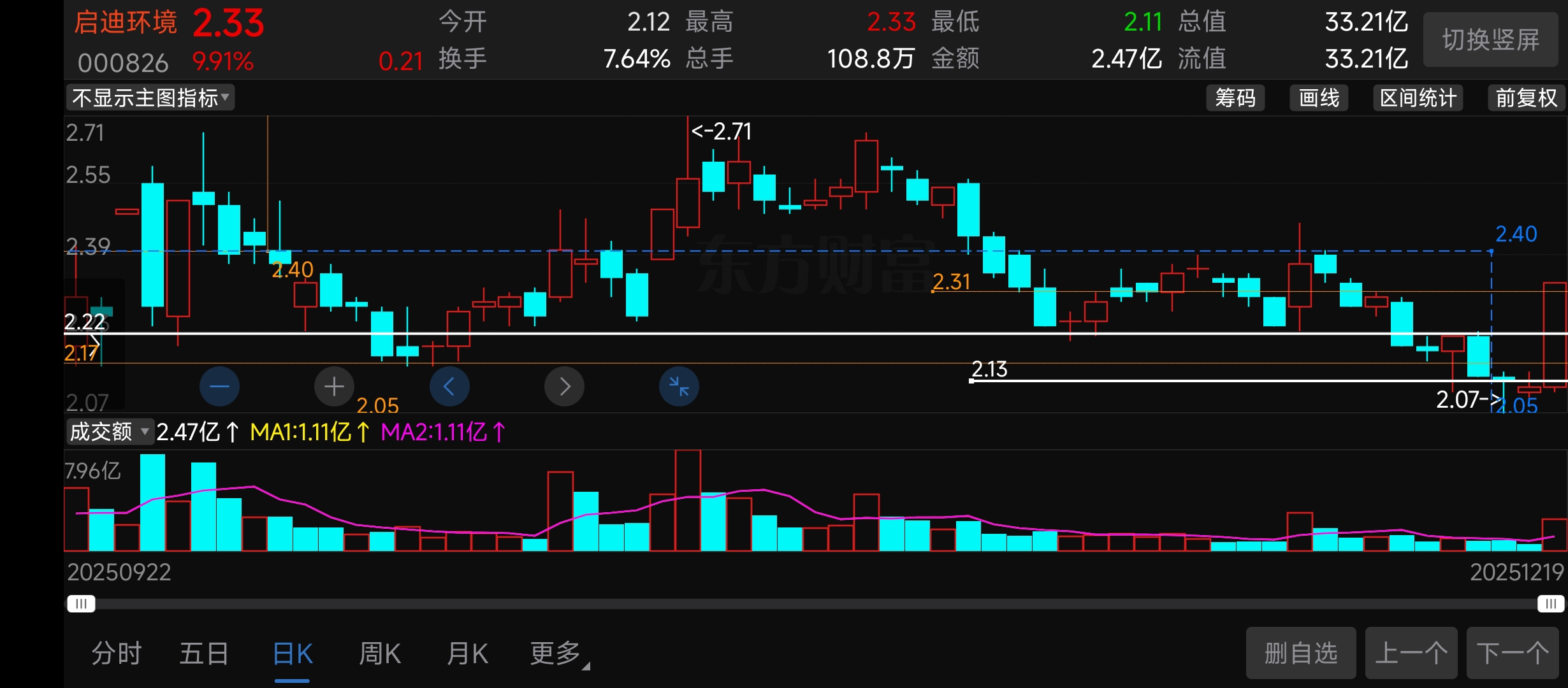Toggle the 筹码 chip distribution view

click(x=1235, y=98)
